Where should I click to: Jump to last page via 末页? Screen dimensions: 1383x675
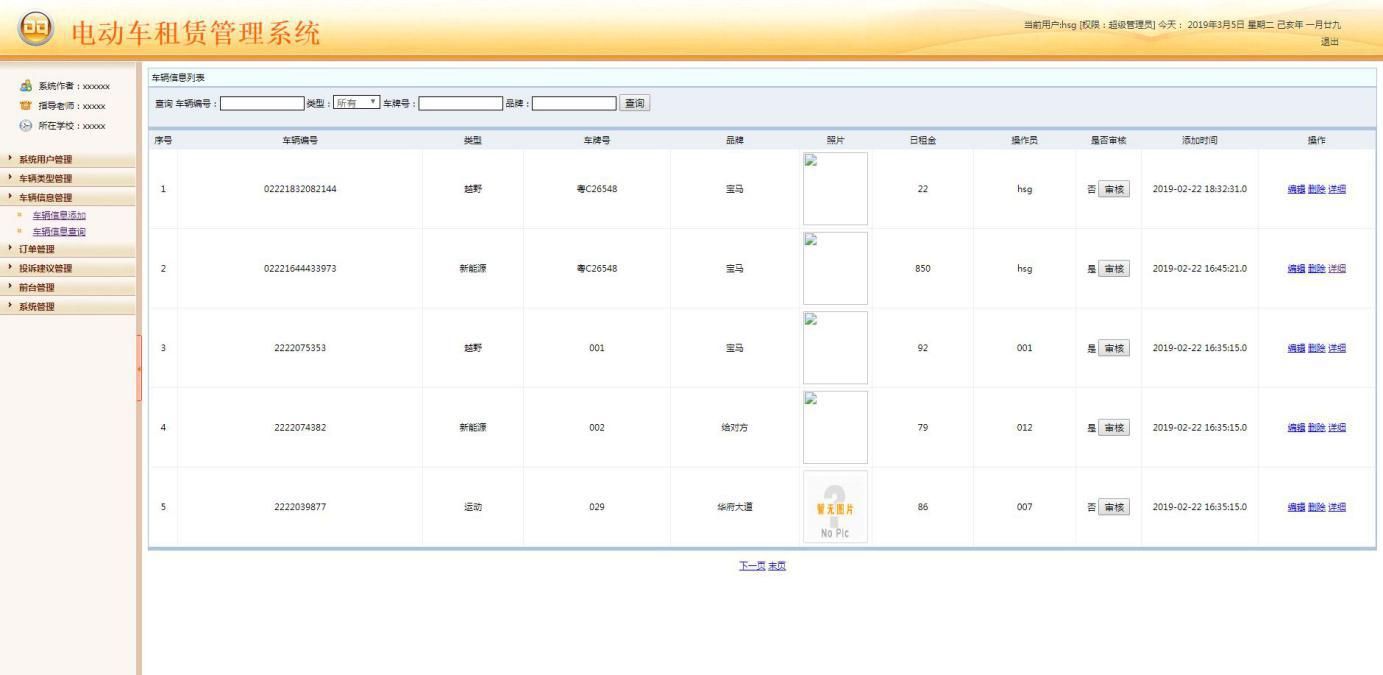pos(777,566)
